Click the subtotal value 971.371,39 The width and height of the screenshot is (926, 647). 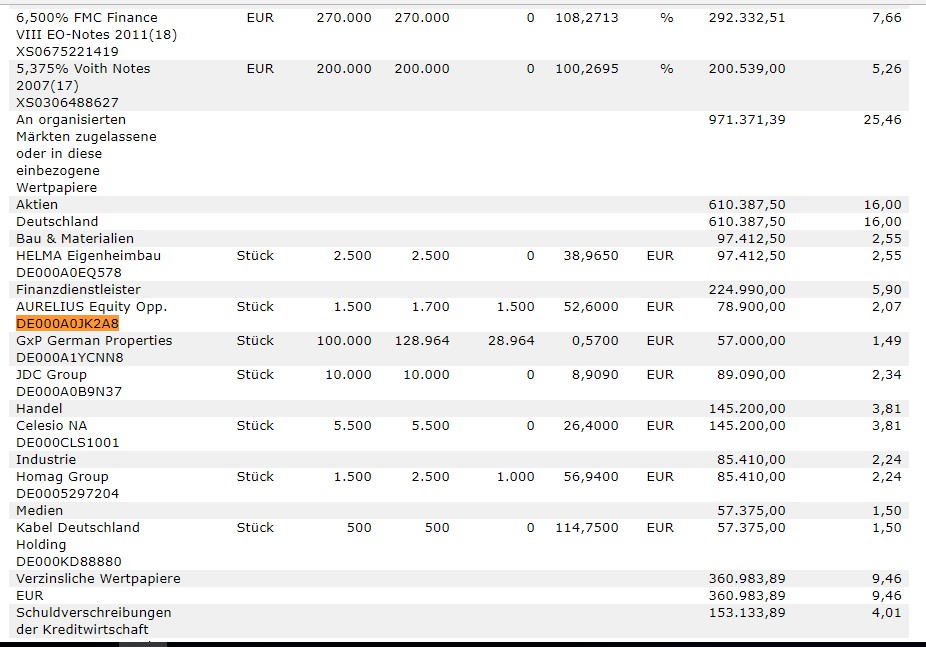click(746, 120)
